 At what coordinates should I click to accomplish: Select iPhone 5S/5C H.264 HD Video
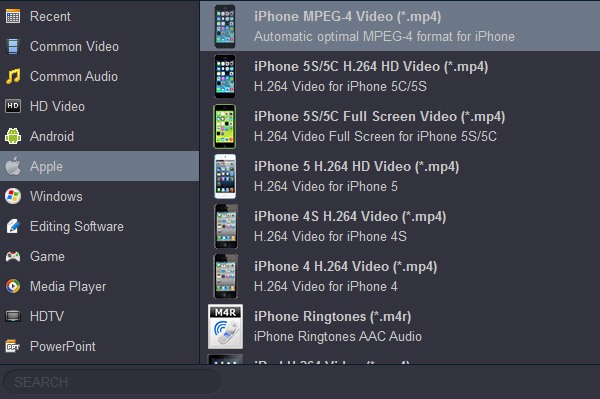tap(400, 76)
